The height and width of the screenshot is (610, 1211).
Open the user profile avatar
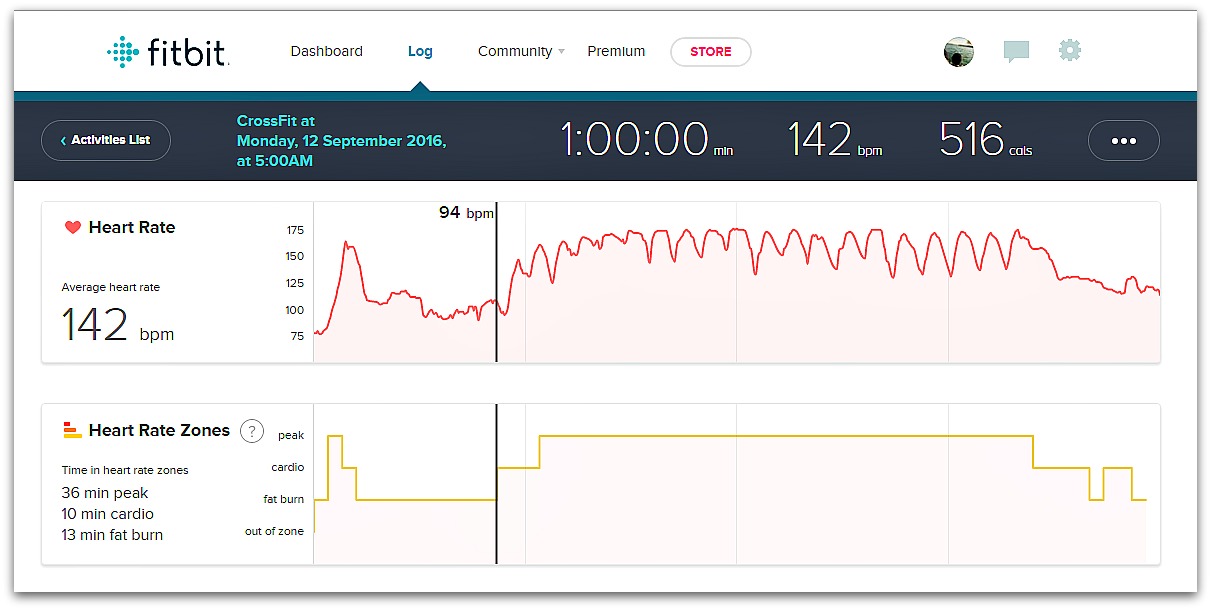tap(958, 52)
